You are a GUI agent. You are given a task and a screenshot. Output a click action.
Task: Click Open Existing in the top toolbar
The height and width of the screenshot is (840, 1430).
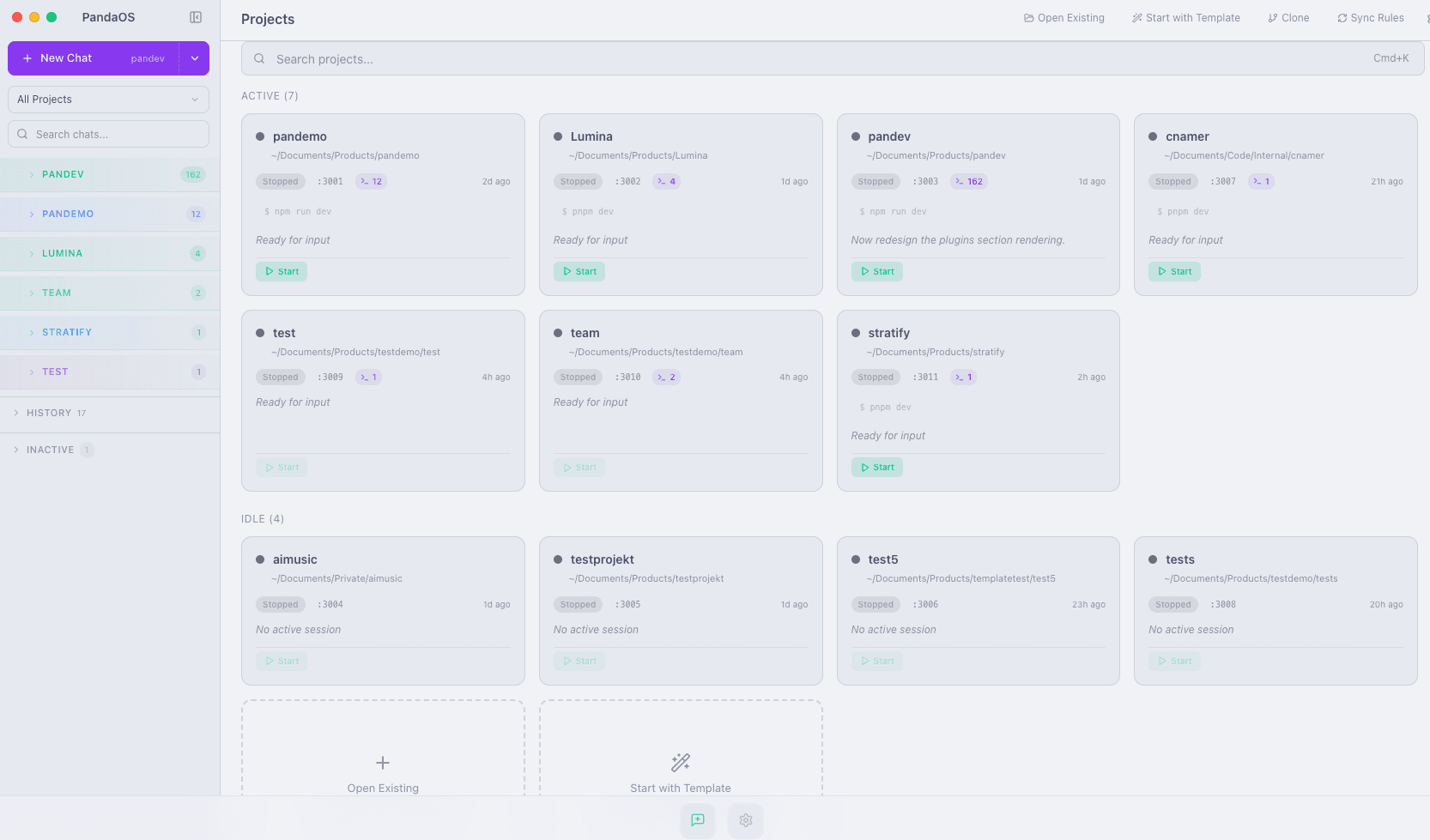[1063, 17]
